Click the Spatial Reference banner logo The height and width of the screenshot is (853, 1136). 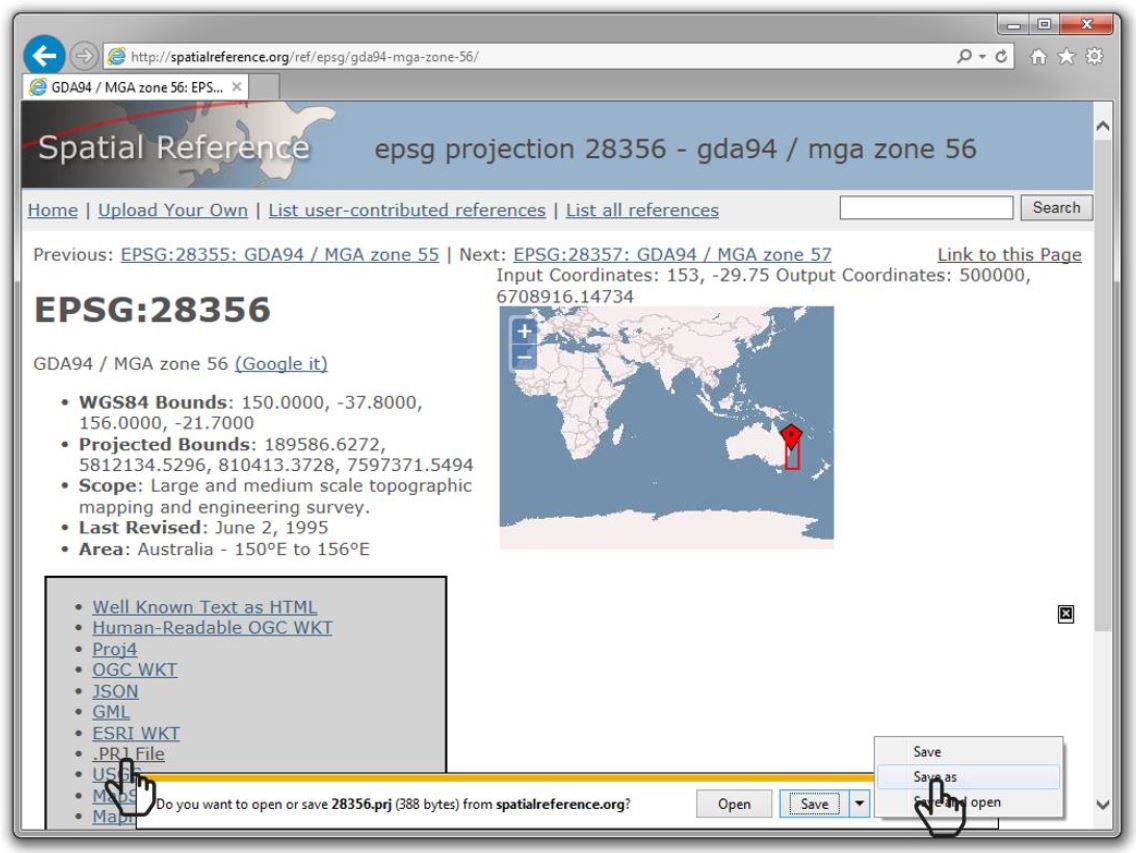click(x=174, y=147)
